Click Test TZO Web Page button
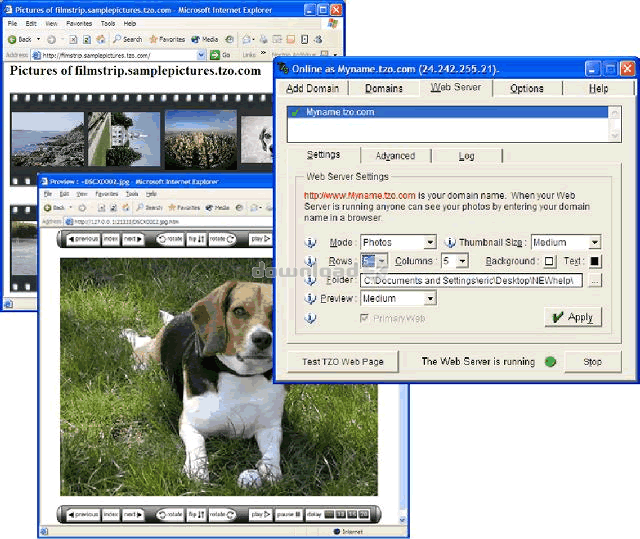Viewport: 640px width, 539px height. pos(343,362)
